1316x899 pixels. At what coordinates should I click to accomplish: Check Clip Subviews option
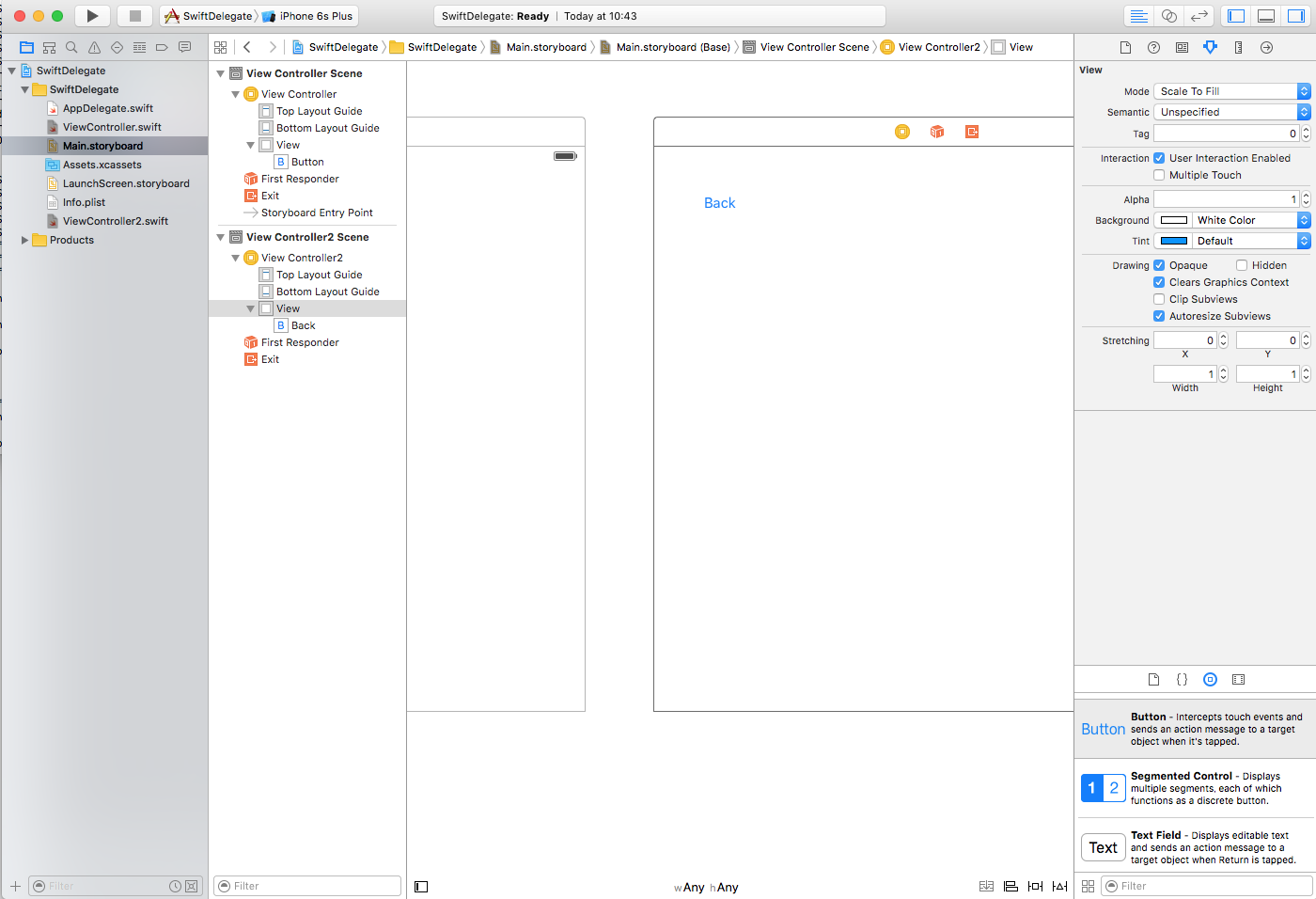click(x=1159, y=299)
